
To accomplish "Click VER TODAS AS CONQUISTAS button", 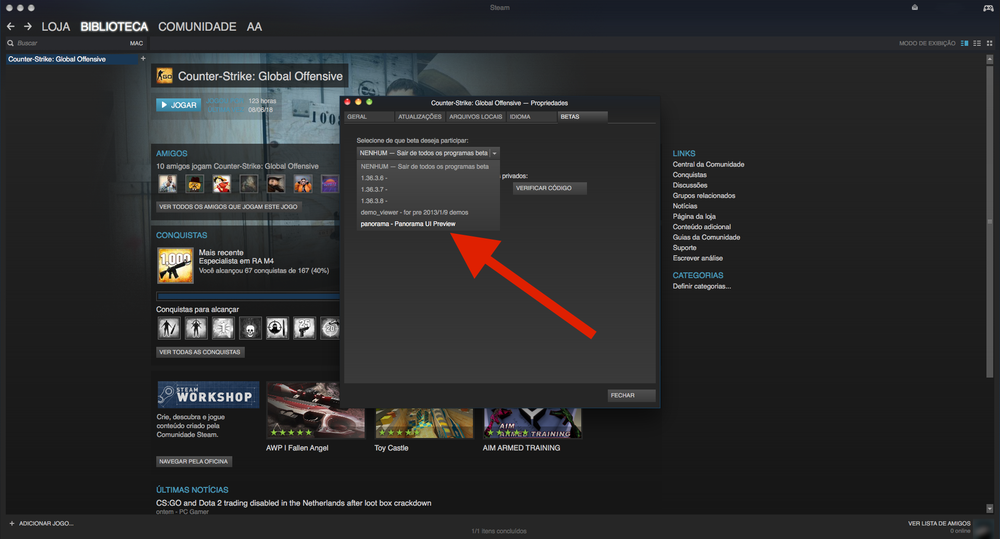I will coord(200,352).
